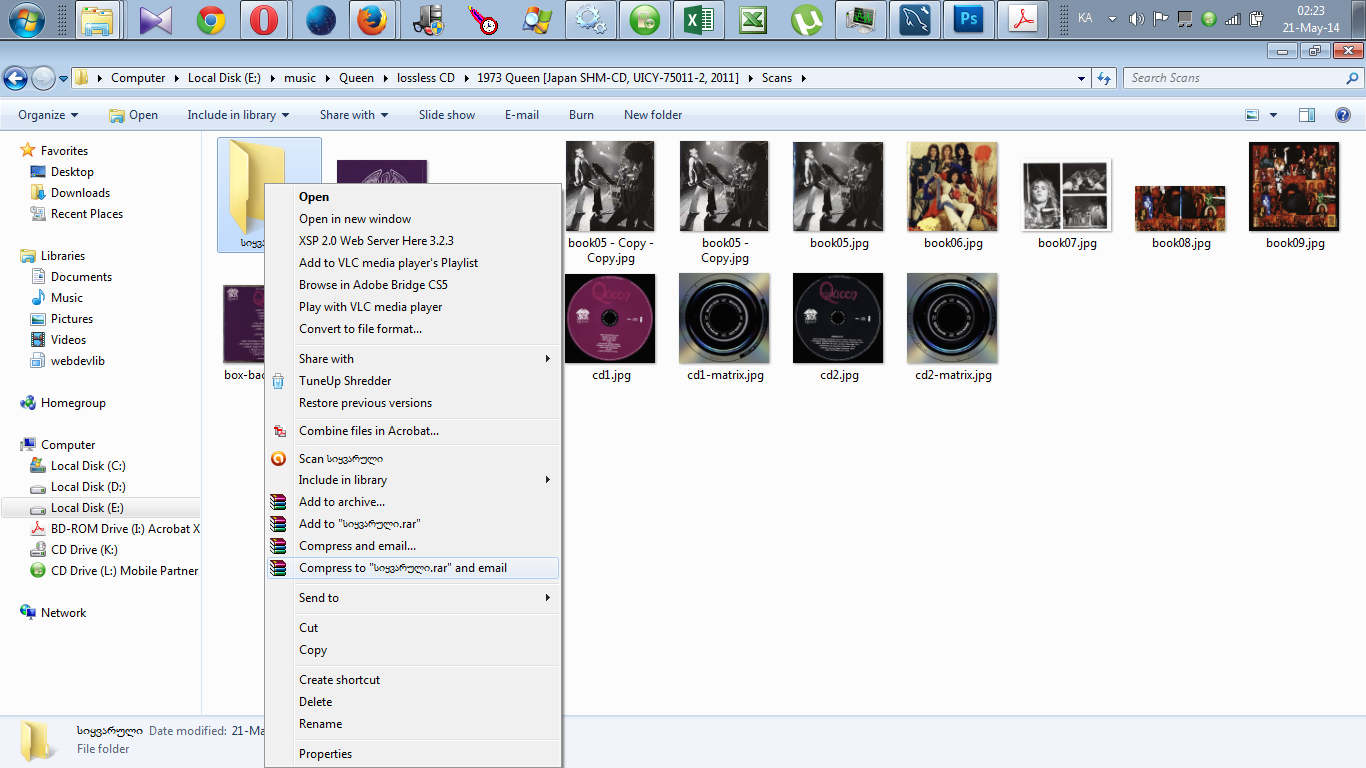Toggle the preview pane button
The width and height of the screenshot is (1366, 768).
click(x=1307, y=115)
